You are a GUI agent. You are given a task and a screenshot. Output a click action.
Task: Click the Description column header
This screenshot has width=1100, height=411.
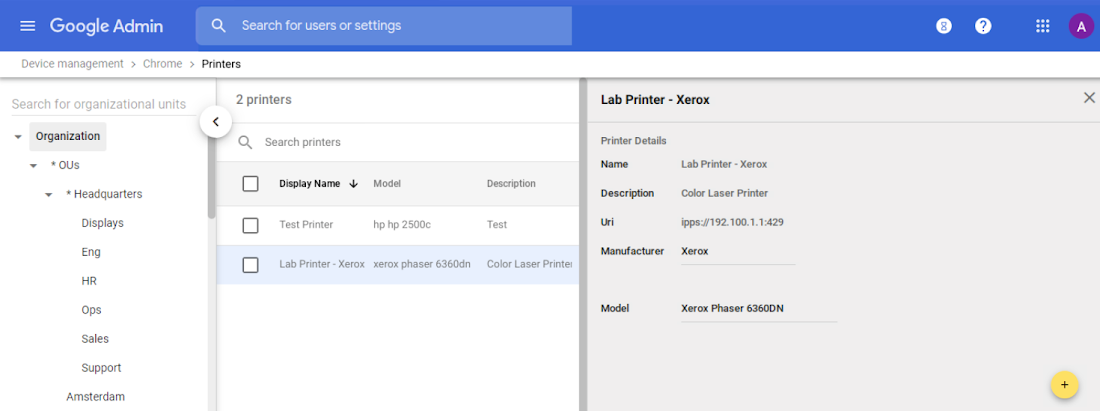(x=511, y=184)
